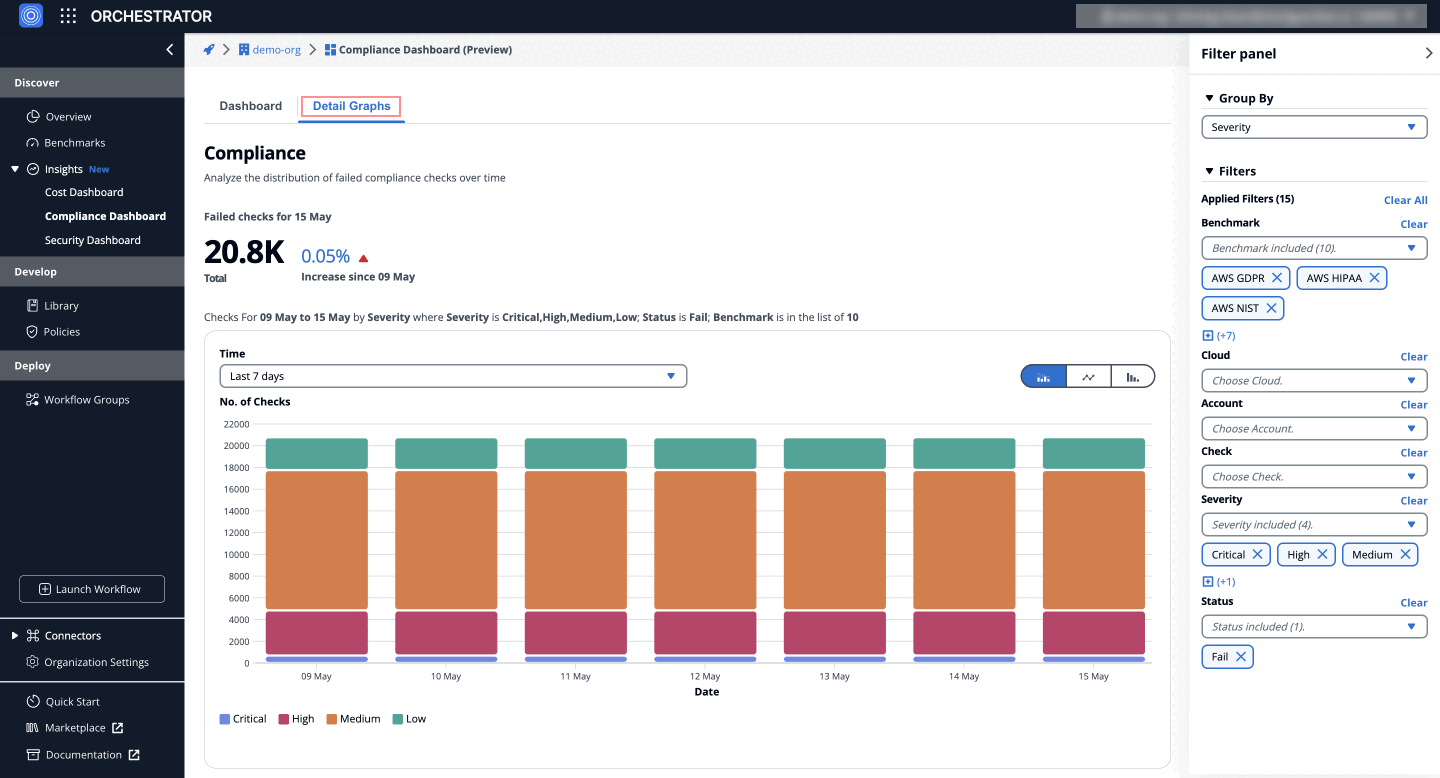Close the Filter panel with arrow
This screenshot has height=778, width=1440.
1428,54
